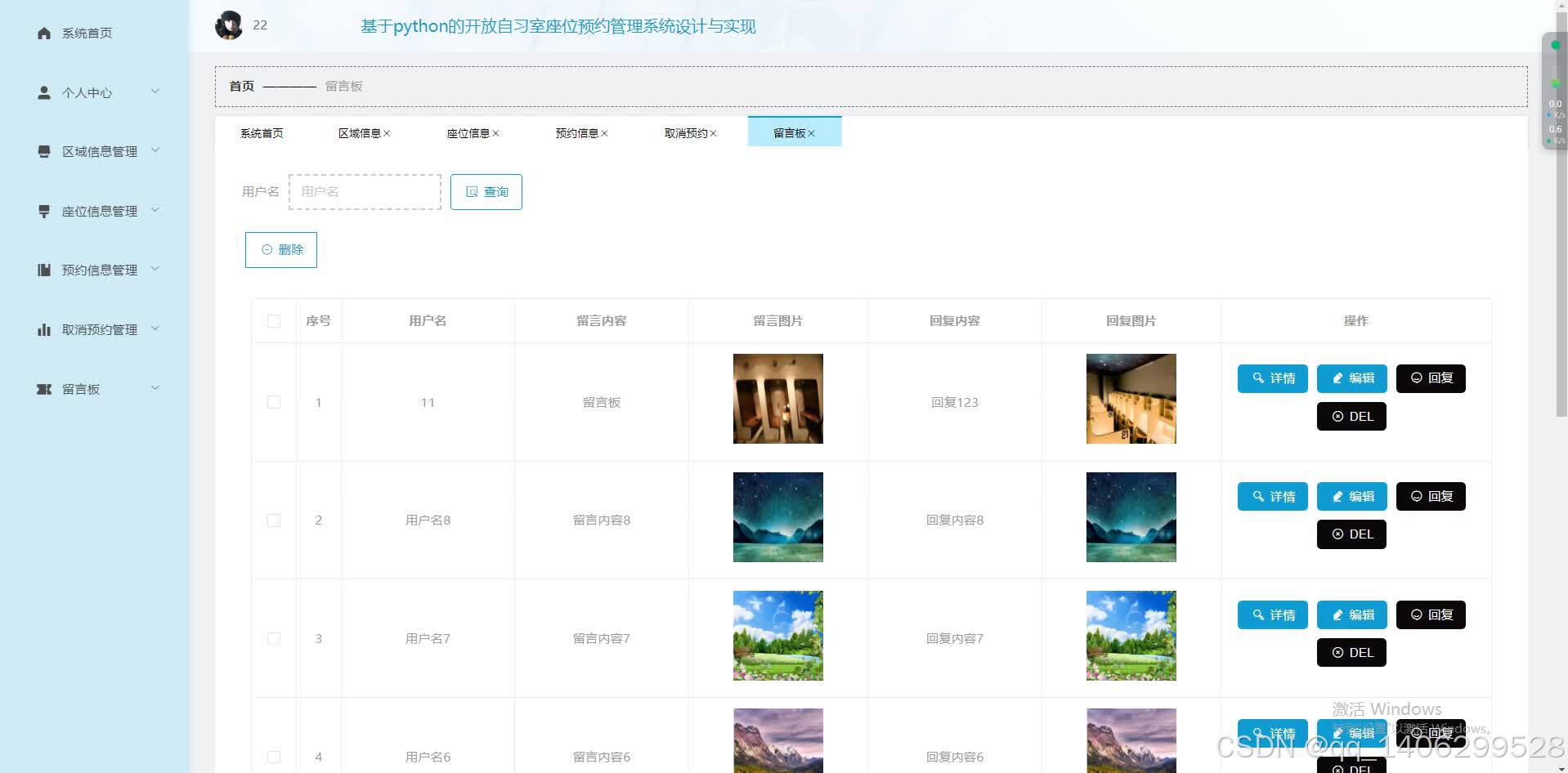Viewport: 1568px width, 773px height.
Task: Expand the 座位信息管理 menu chevron
Action: [x=155, y=210]
